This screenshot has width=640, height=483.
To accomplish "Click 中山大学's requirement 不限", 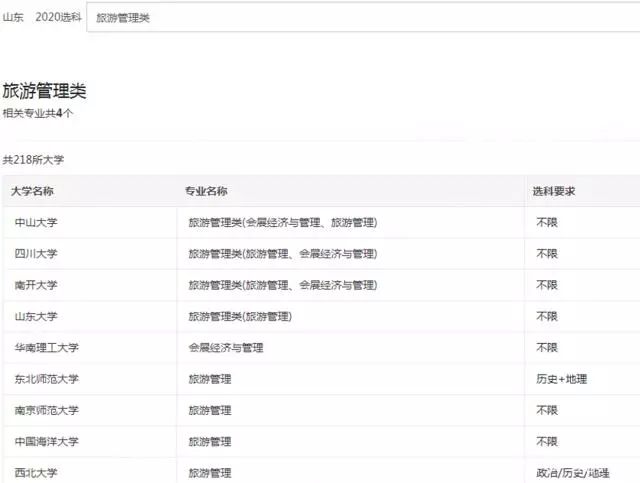I will coord(547,223).
